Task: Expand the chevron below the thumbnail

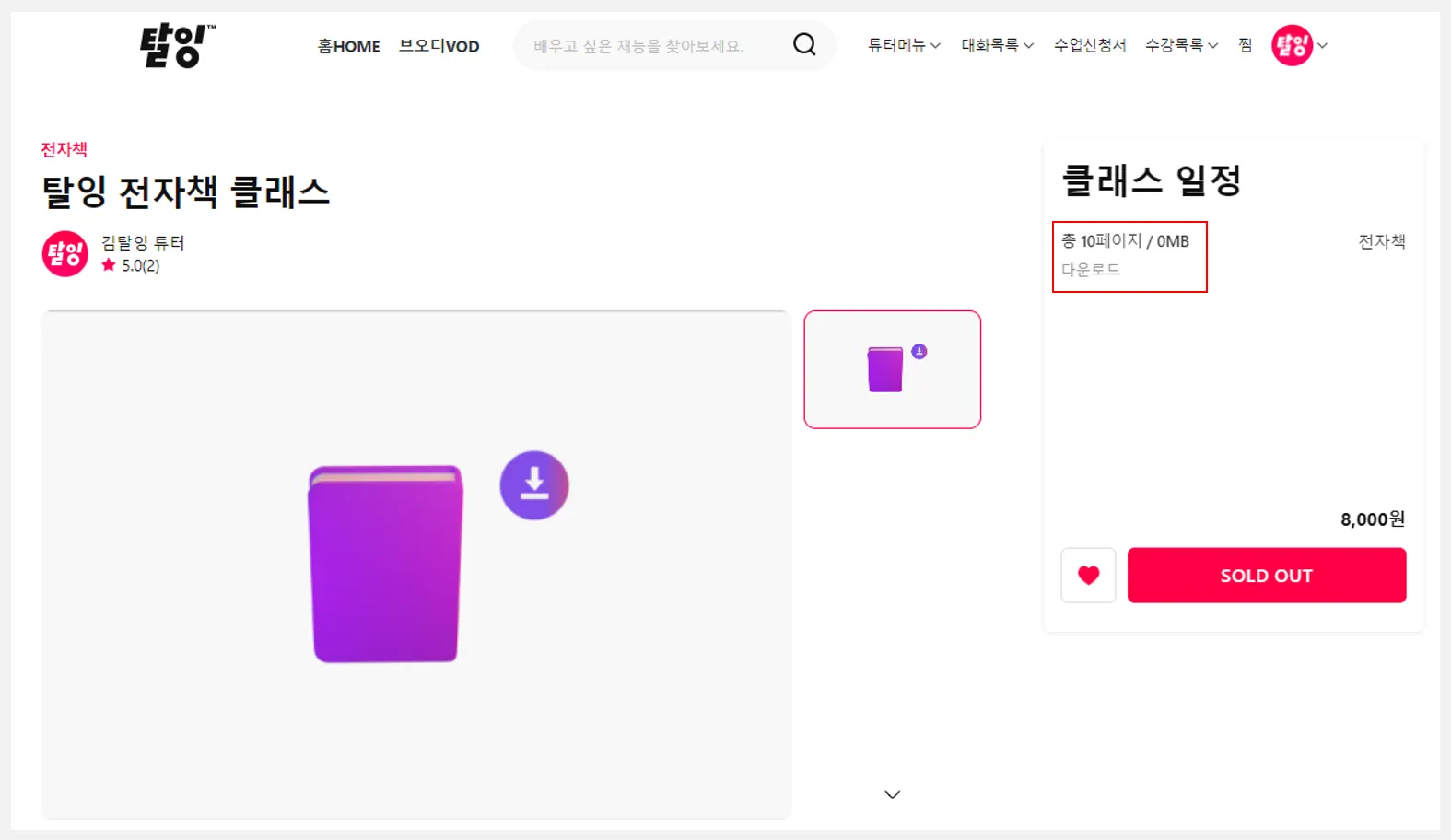Action: (892, 794)
